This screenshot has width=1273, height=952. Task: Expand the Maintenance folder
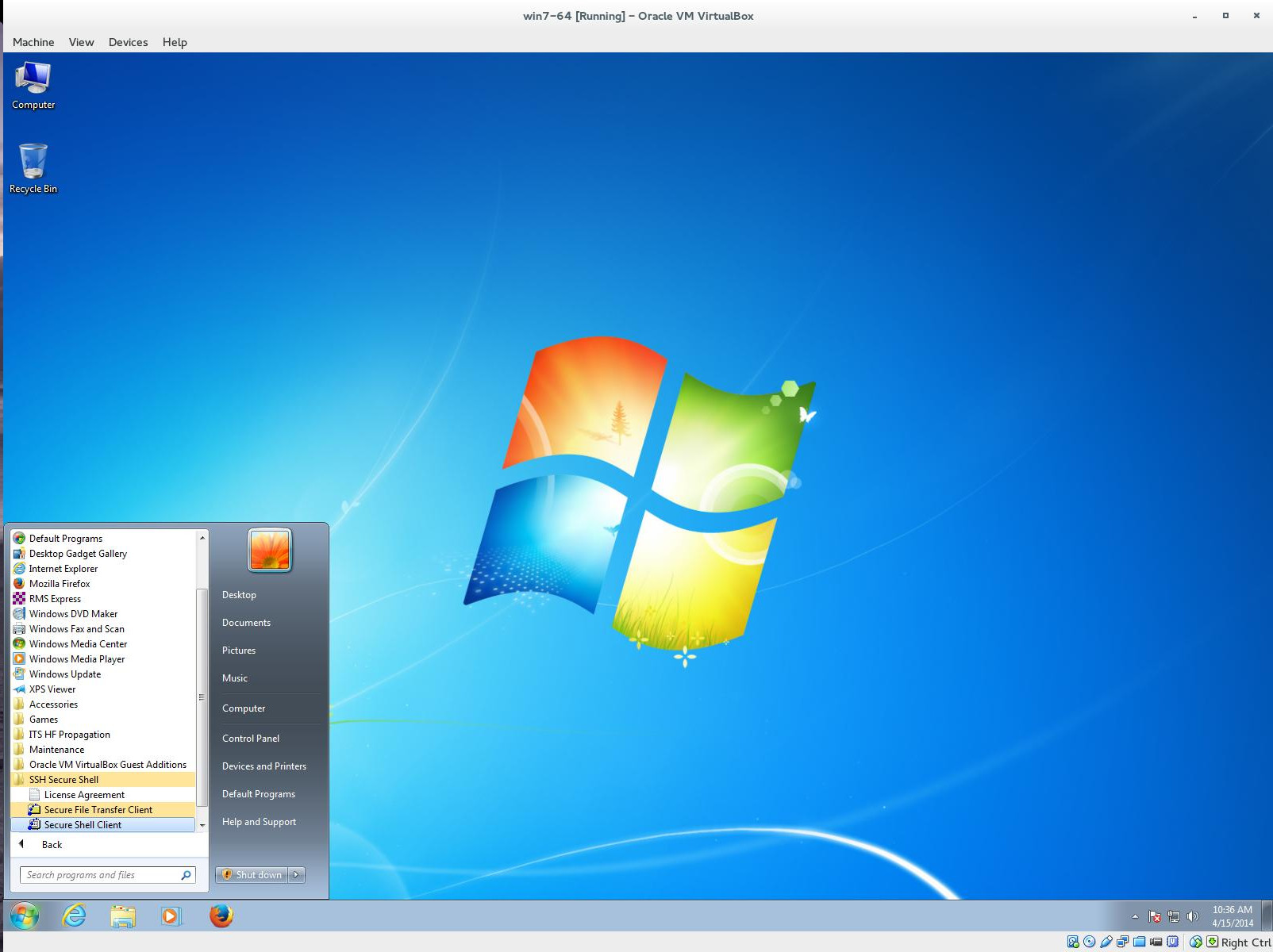(x=102, y=749)
